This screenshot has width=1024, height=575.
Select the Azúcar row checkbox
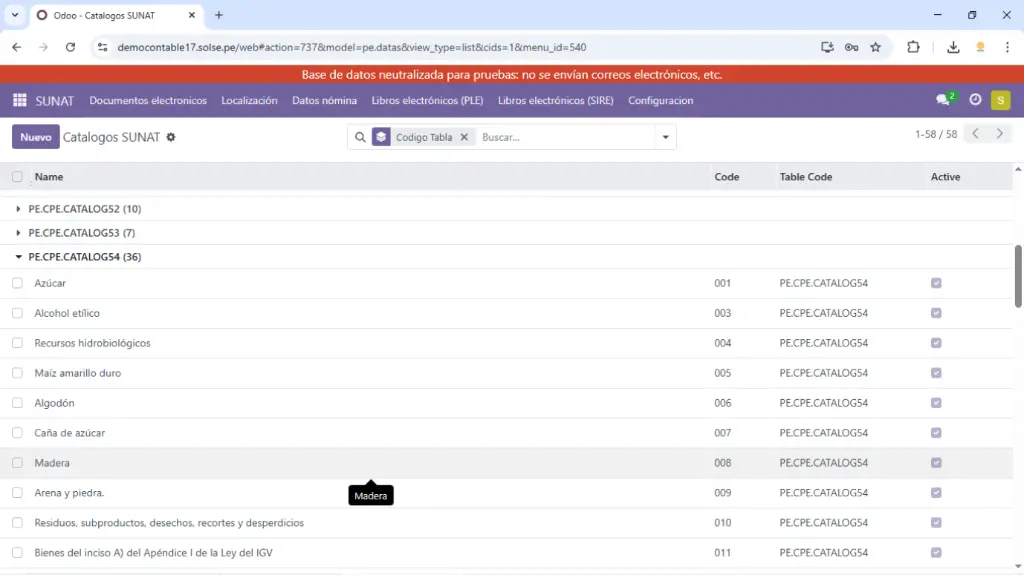17,283
